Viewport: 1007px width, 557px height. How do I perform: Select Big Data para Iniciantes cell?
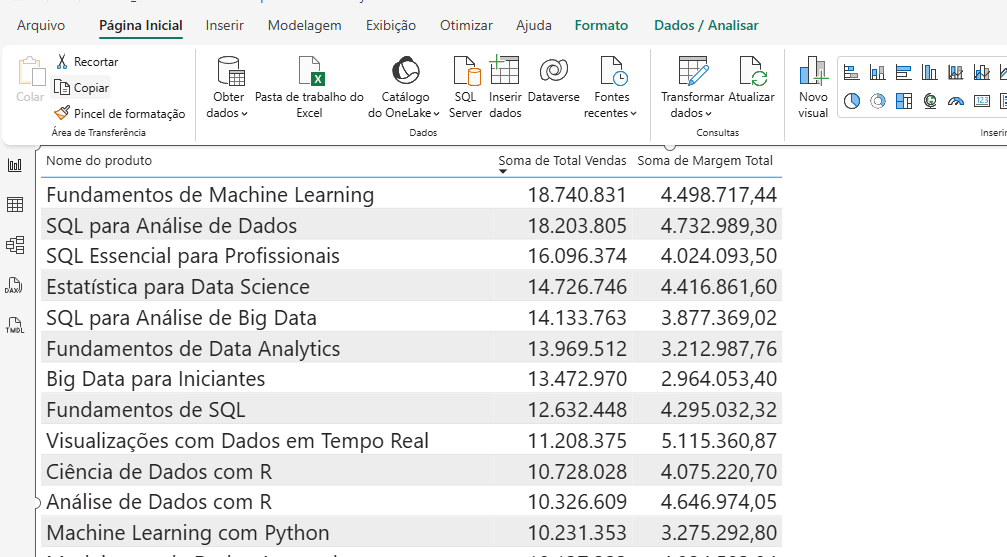[155, 379]
